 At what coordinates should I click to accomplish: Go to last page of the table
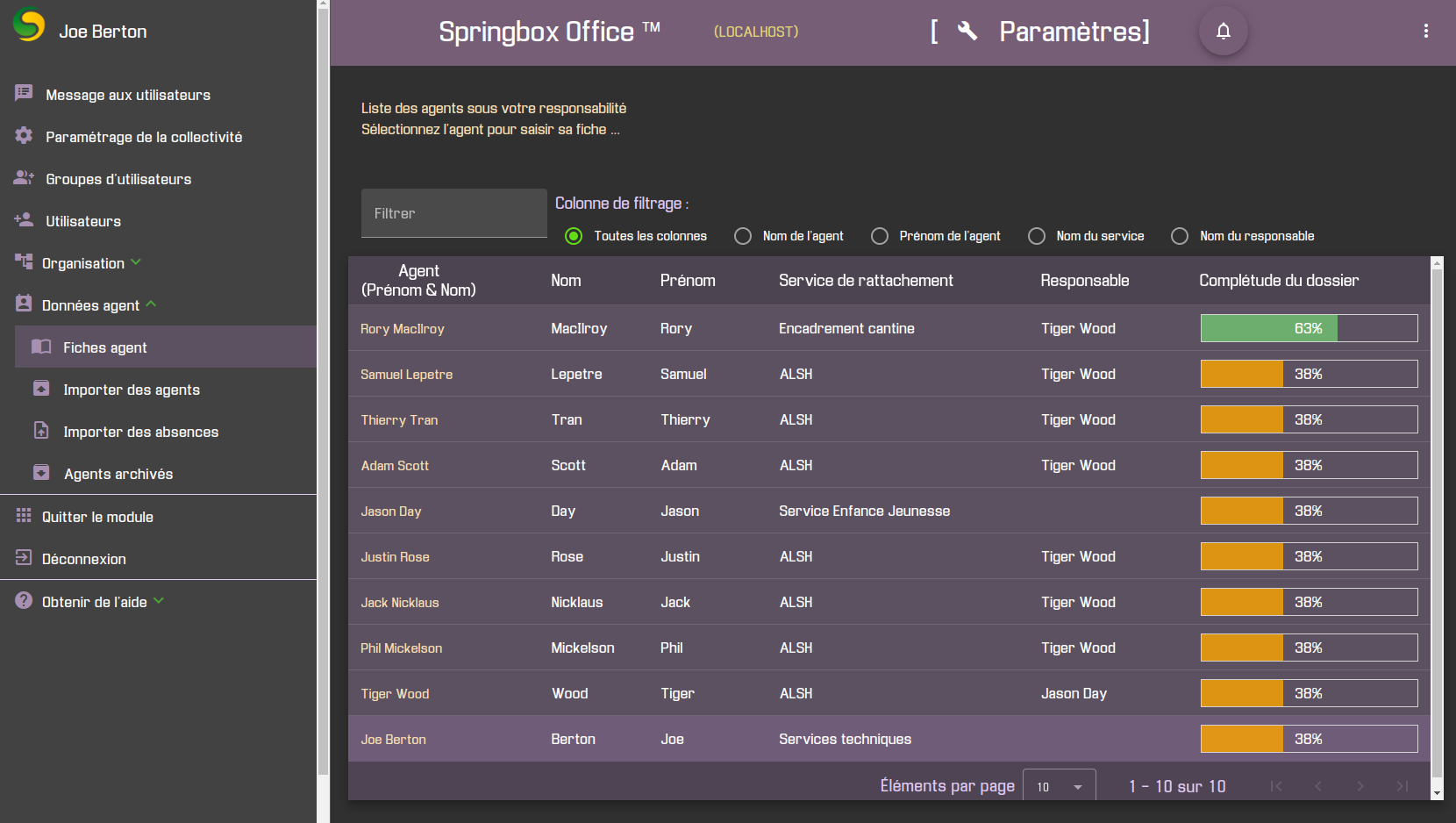pos(1402,786)
